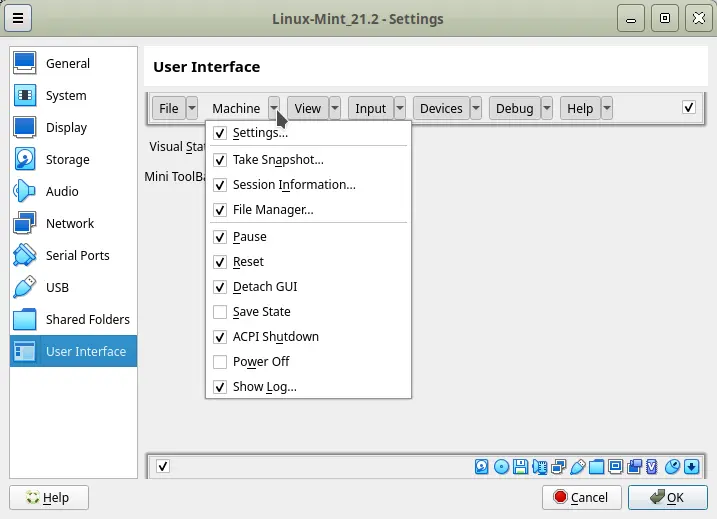Expand the Devices menu dropdown arrow

[x=476, y=108]
